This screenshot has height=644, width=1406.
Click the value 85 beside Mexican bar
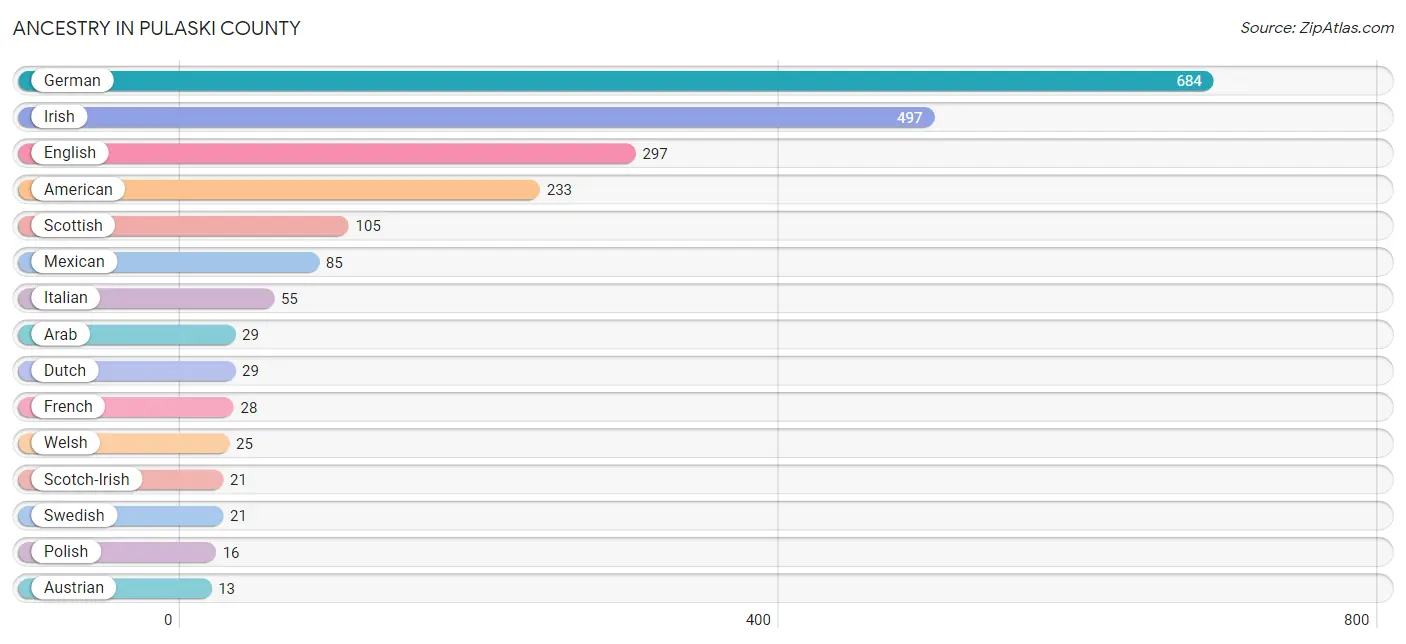coord(334,262)
